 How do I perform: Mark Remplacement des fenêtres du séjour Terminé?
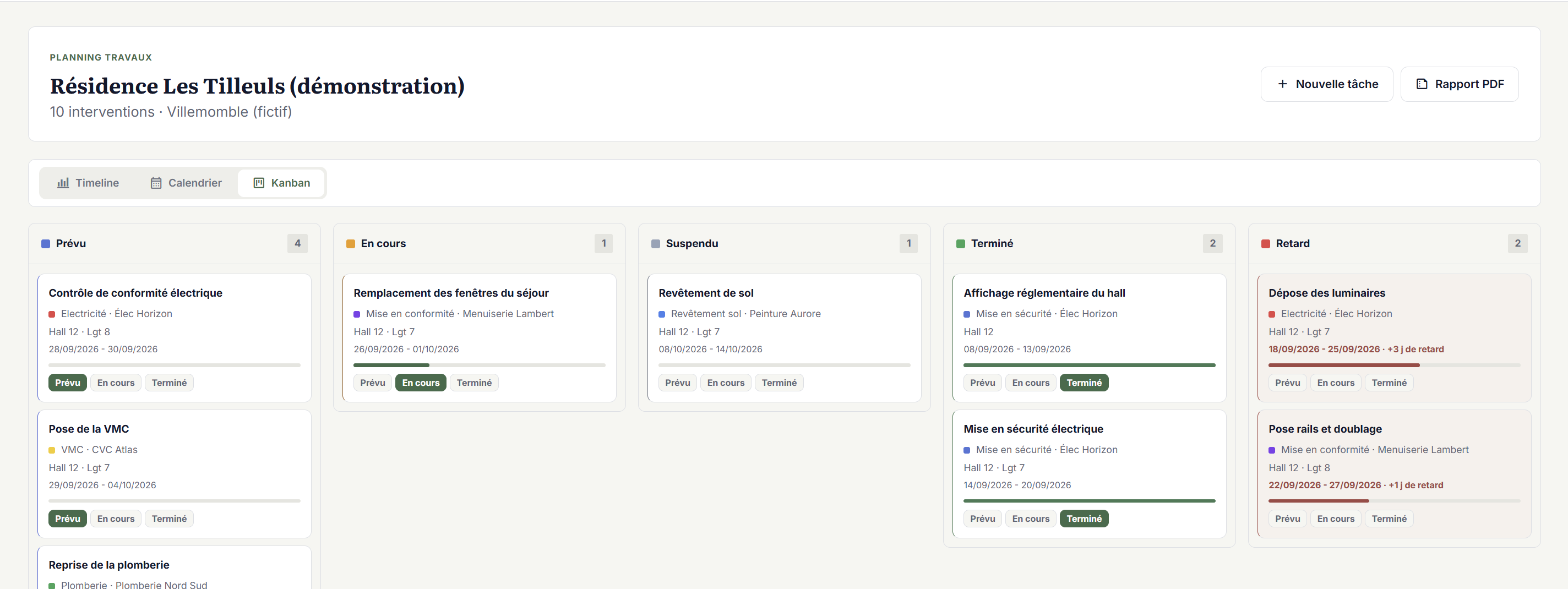[x=474, y=383]
